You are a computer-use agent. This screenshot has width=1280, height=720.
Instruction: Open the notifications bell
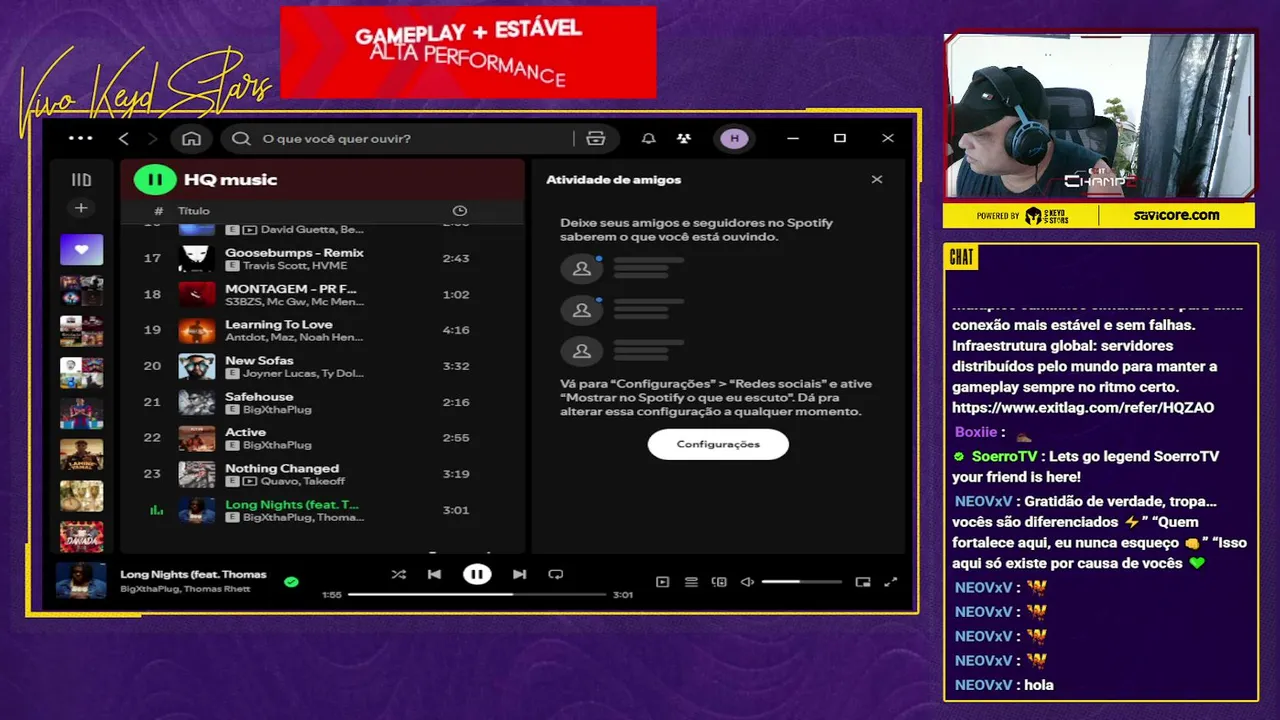649,138
